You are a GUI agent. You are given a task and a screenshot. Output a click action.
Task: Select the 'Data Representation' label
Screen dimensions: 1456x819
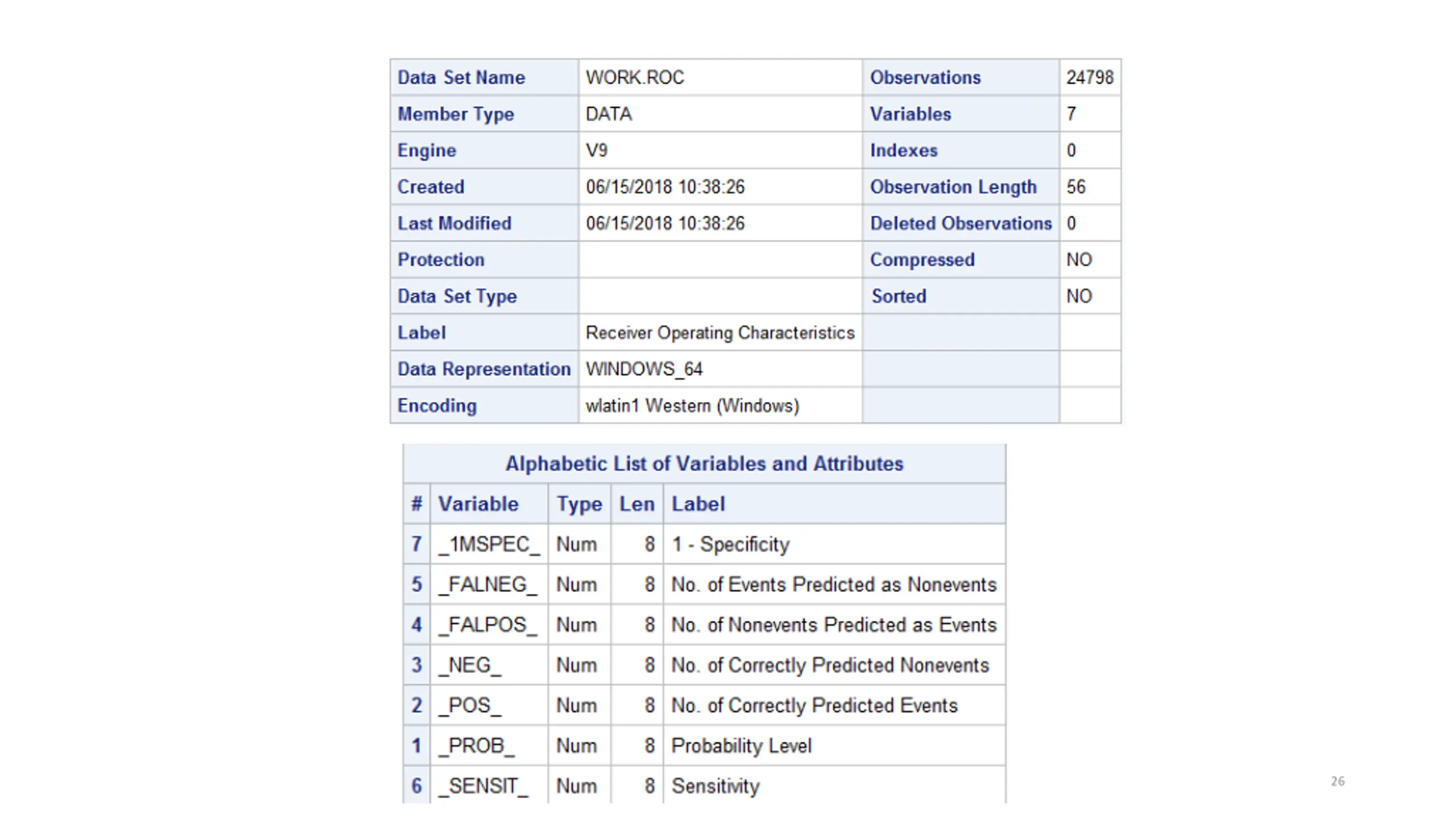coord(484,369)
